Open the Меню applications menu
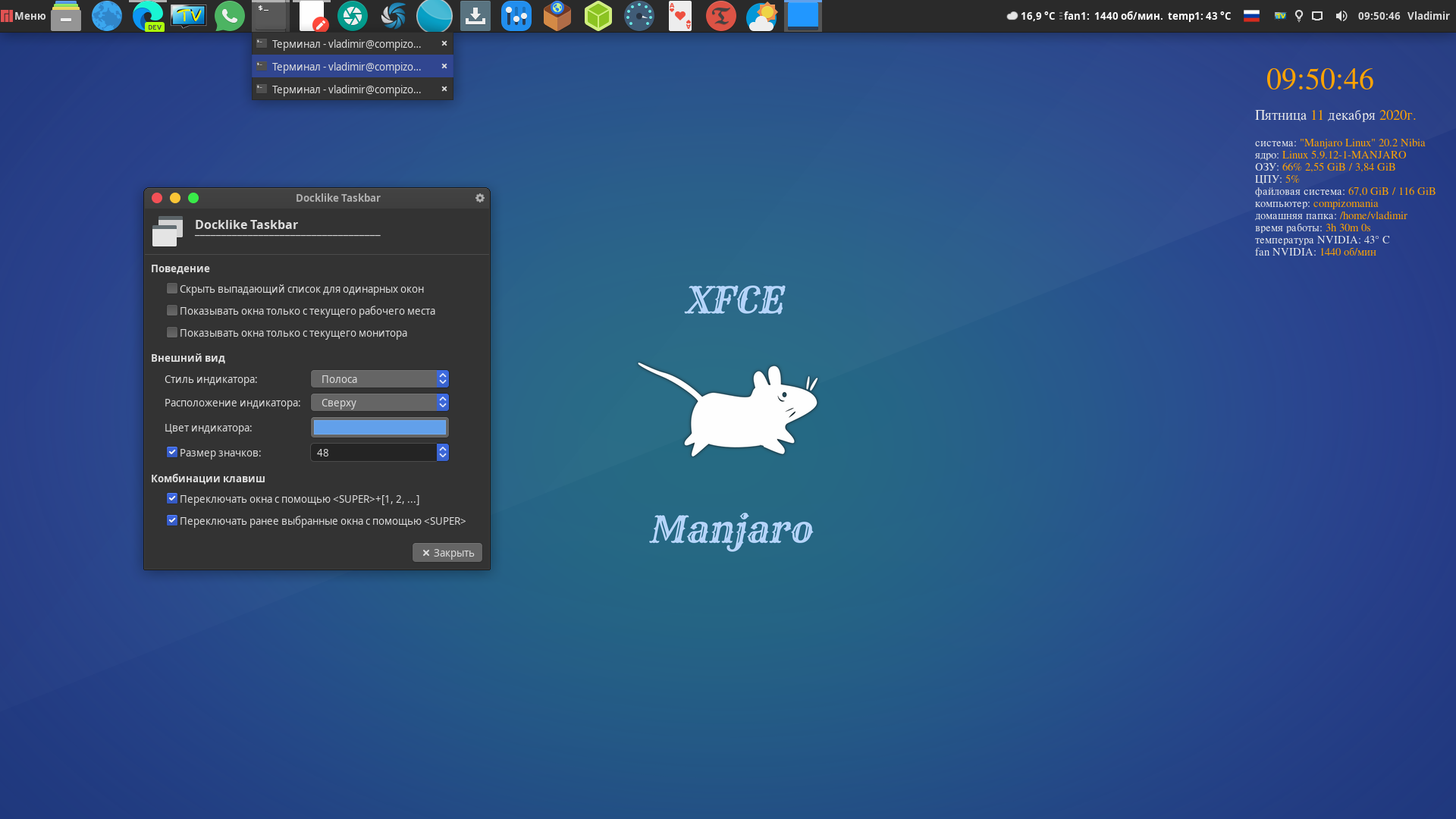Viewport: 1456px width, 819px height. [24, 16]
